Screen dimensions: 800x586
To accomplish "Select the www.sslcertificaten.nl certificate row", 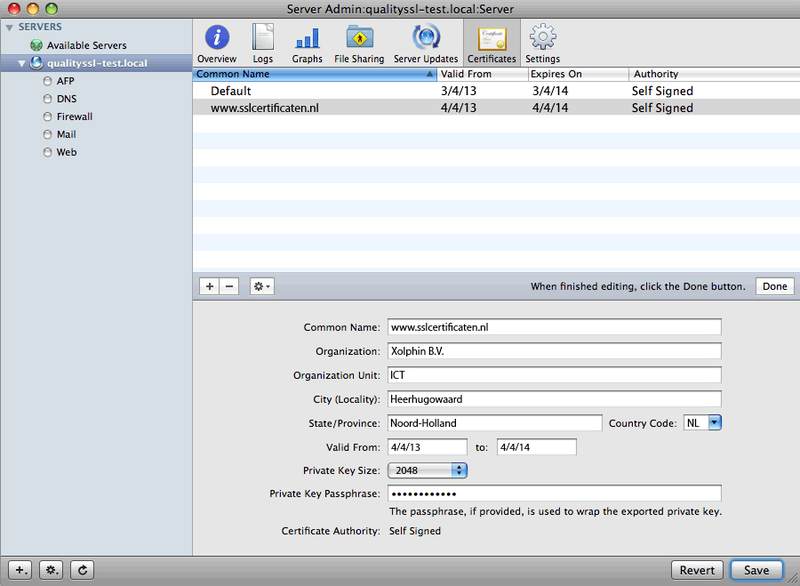I will tap(496, 108).
